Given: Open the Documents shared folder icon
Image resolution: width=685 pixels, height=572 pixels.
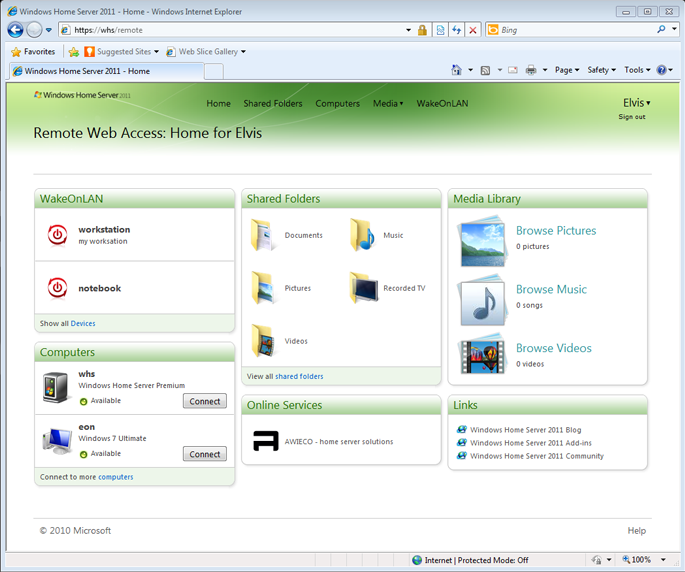Looking at the screenshot, I should coord(263,235).
